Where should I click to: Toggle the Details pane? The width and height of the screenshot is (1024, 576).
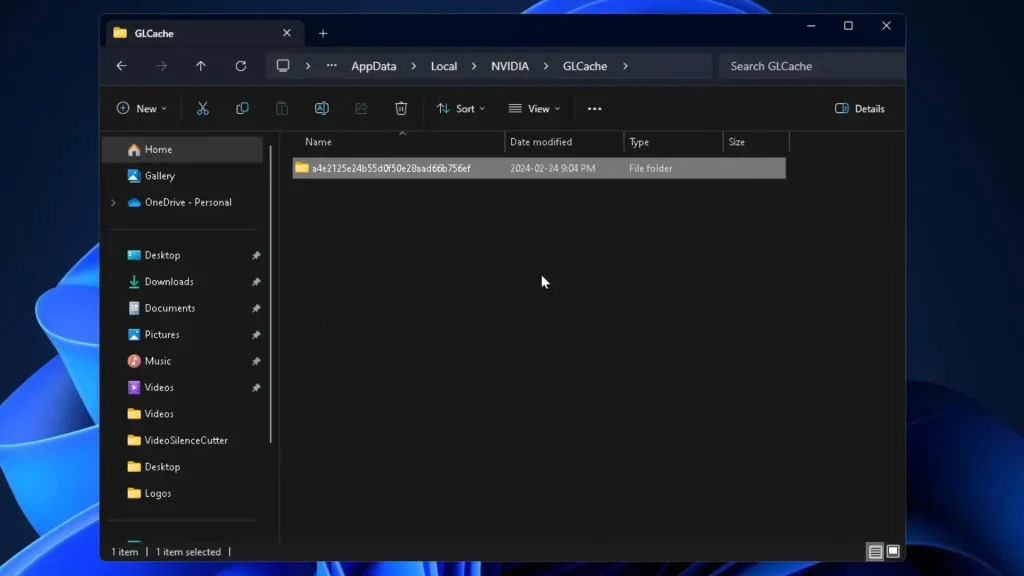click(x=859, y=108)
